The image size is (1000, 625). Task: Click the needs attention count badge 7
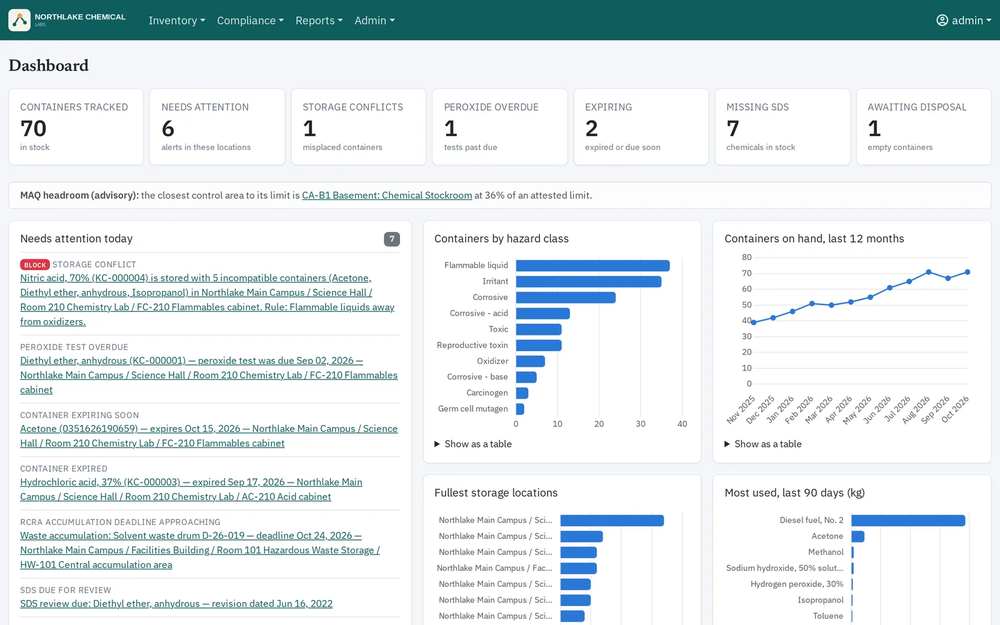pos(392,239)
